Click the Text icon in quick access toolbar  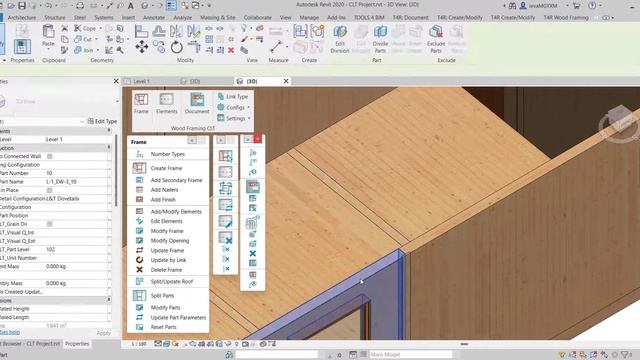131,6
